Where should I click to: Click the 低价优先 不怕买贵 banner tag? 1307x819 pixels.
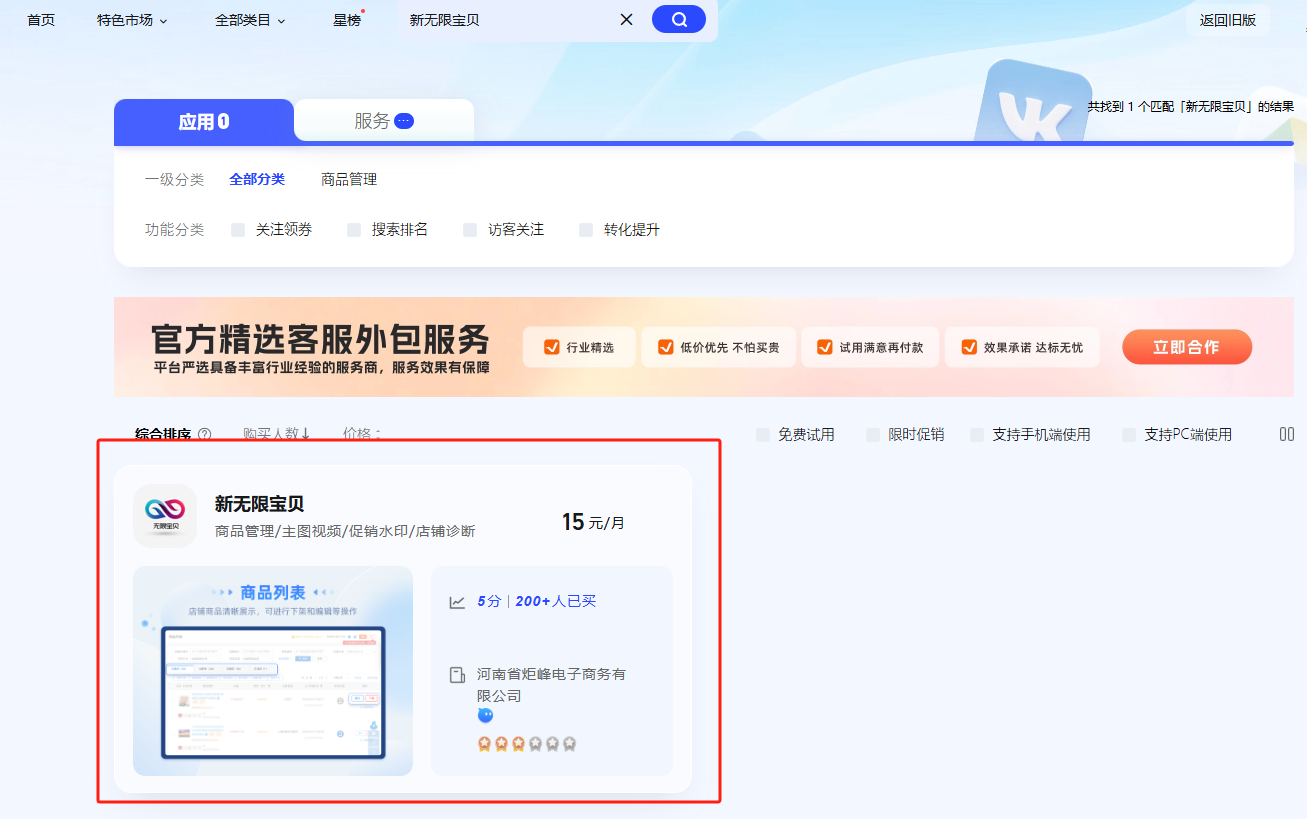[x=718, y=348]
